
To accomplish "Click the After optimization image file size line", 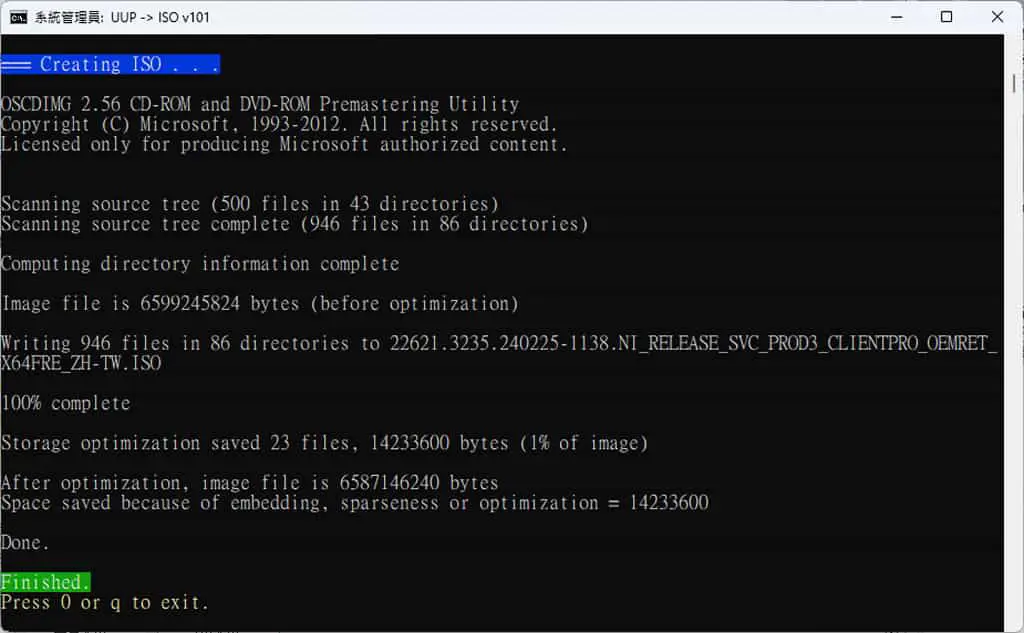I will pyautogui.click(x=249, y=483).
